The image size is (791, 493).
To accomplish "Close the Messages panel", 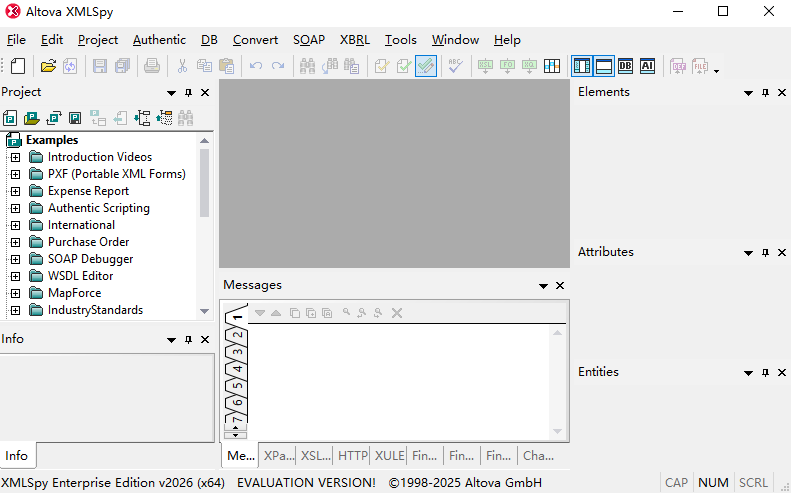I will click(x=560, y=286).
